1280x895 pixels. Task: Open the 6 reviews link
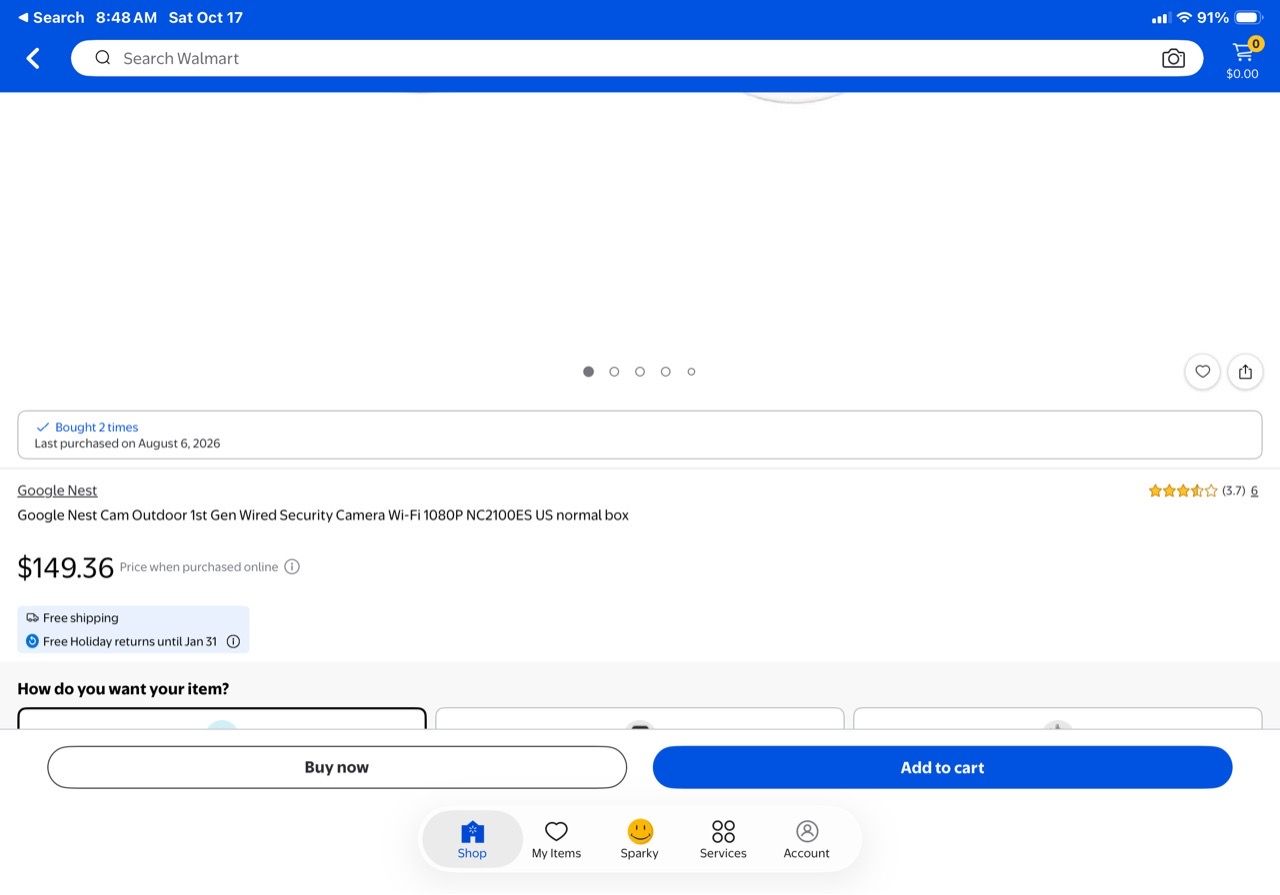[x=1254, y=491]
